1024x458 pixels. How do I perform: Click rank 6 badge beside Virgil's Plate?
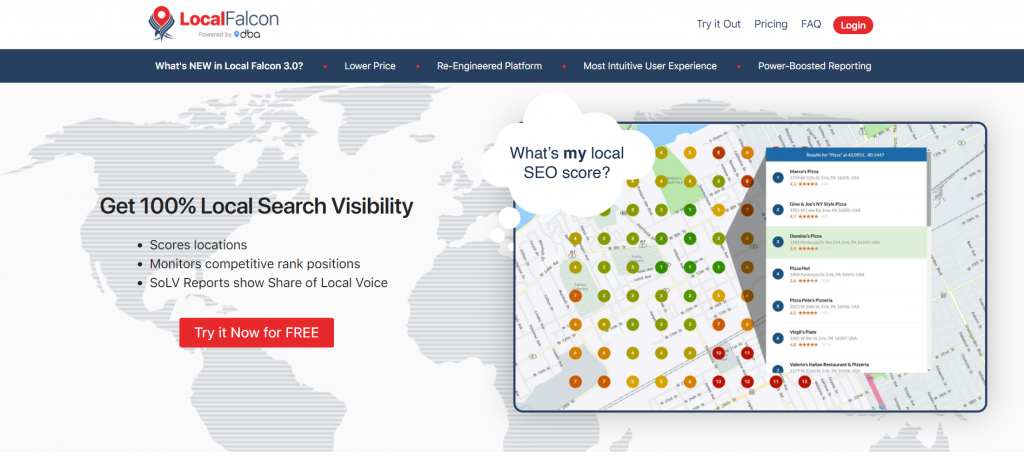pos(778,338)
